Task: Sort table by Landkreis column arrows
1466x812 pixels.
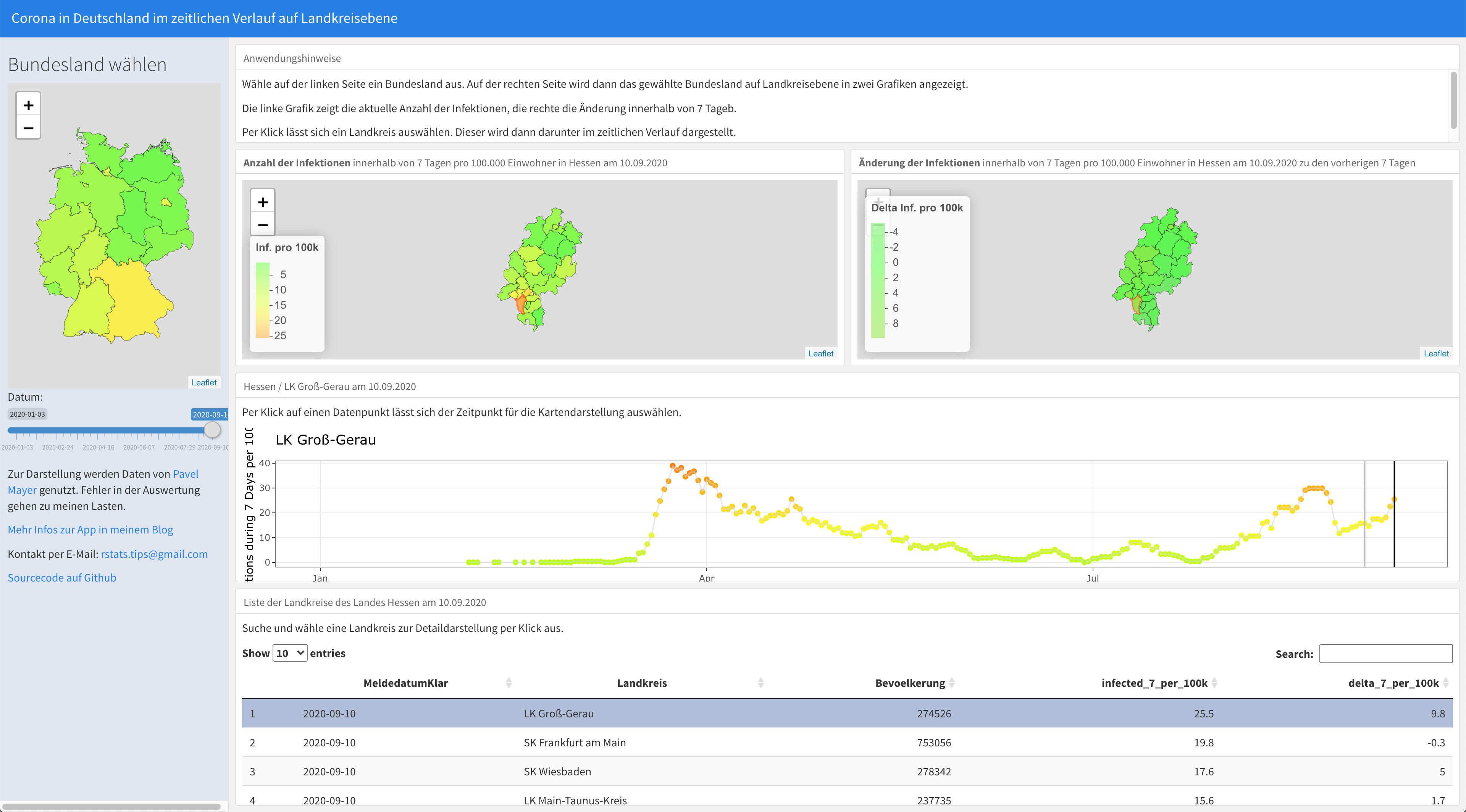Action: point(760,683)
